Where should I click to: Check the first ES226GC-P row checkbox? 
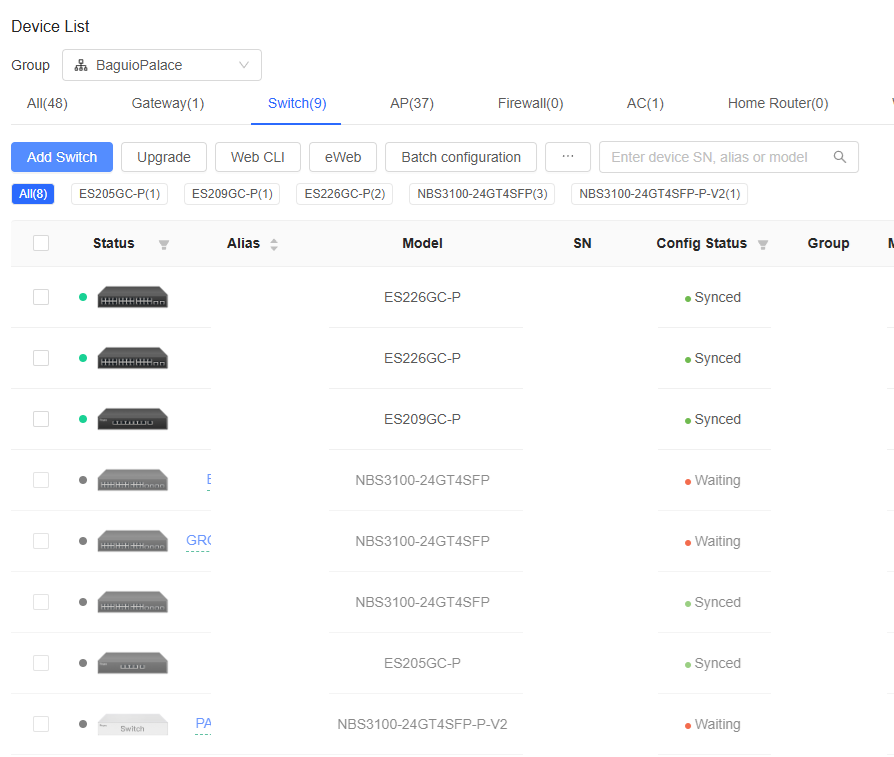(x=41, y=297)
